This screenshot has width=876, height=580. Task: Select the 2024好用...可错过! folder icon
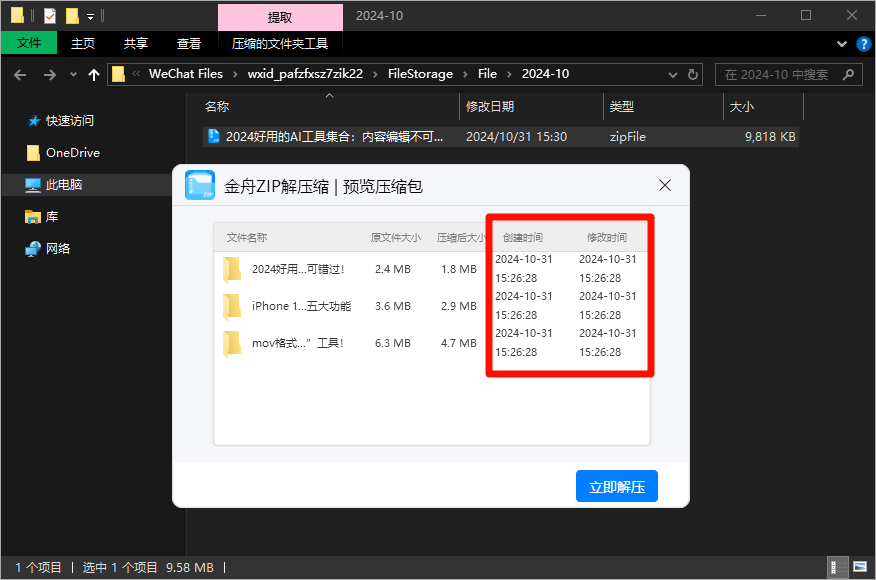(232, 269)
